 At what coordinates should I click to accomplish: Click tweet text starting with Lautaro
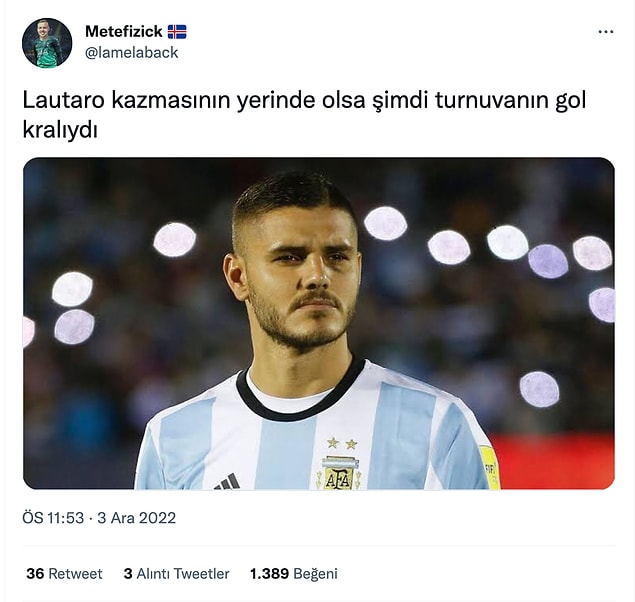304,115
